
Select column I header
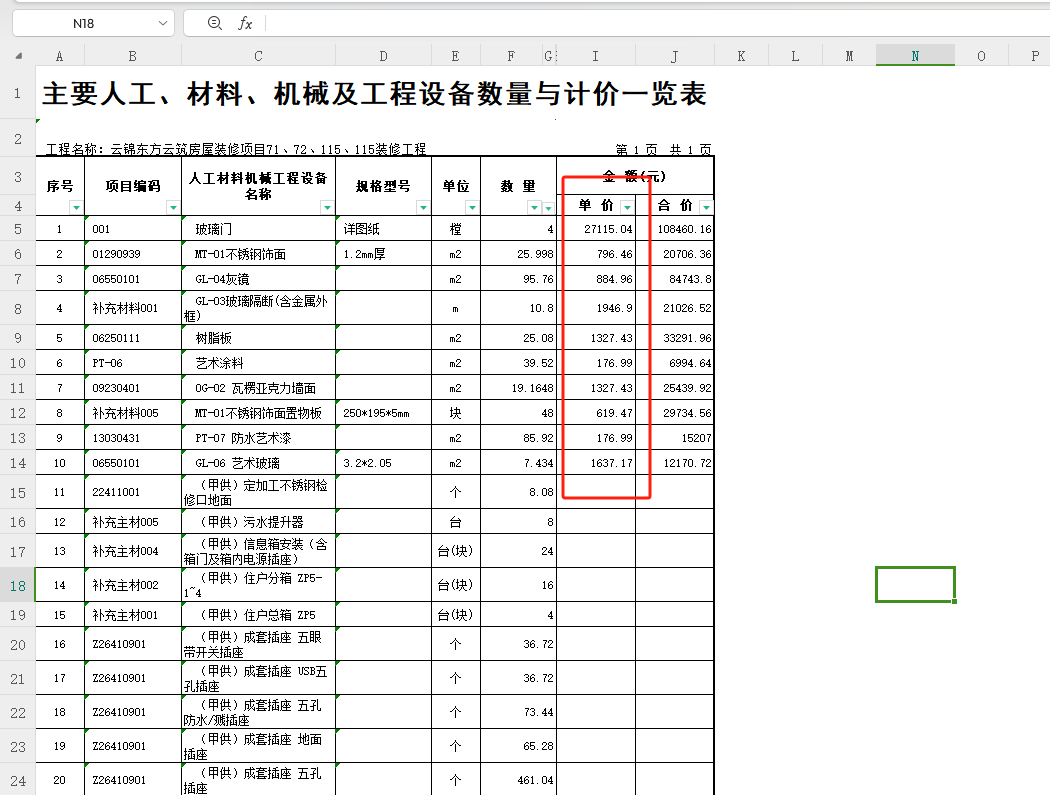tap(595, 56)
